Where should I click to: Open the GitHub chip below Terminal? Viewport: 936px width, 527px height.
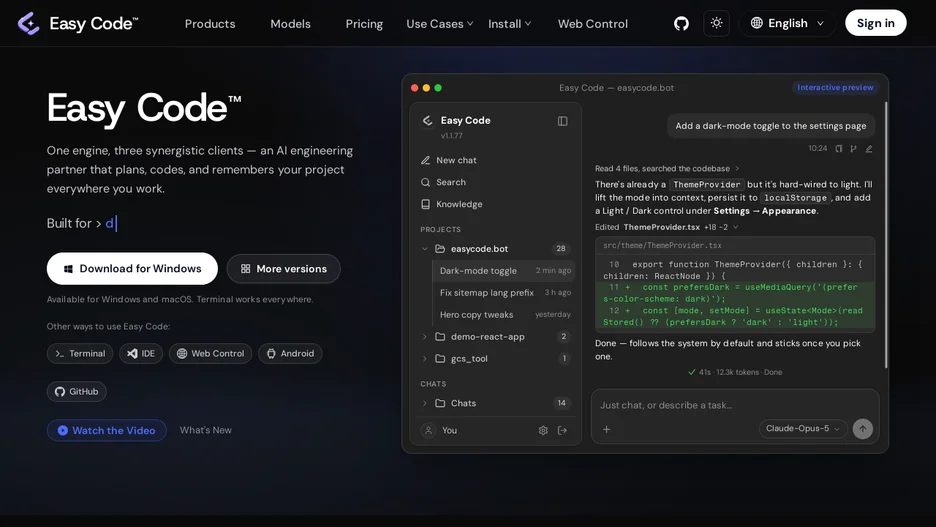(x=76, y=392)
